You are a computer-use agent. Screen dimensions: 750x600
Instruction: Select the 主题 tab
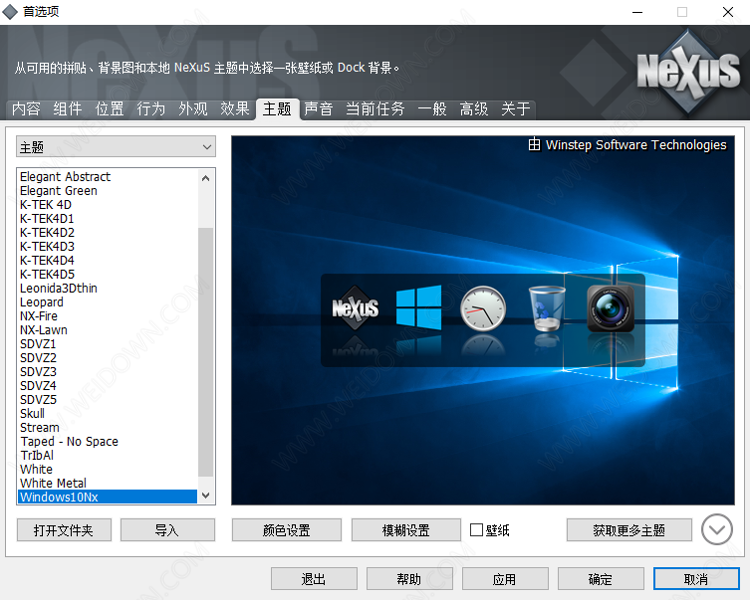277,109
